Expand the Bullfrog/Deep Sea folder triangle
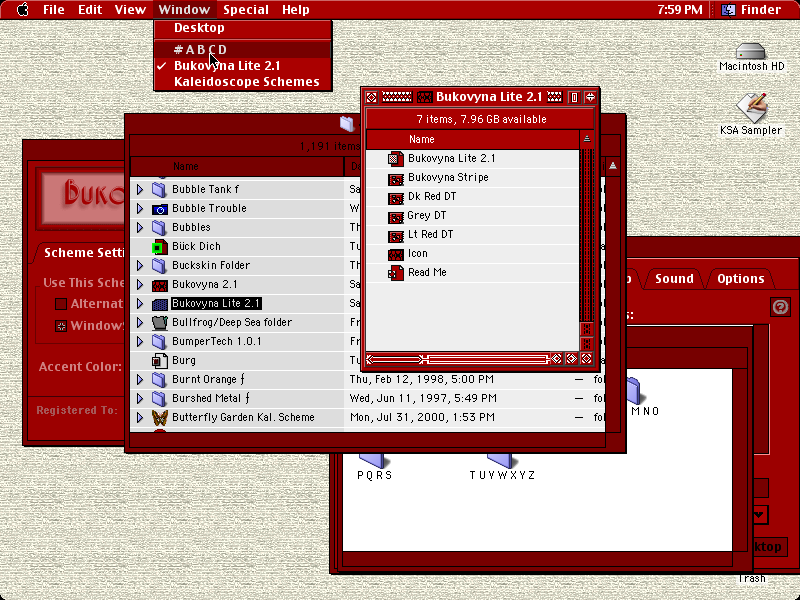Screen dimensions: 800x600 (x=140, y=322)
